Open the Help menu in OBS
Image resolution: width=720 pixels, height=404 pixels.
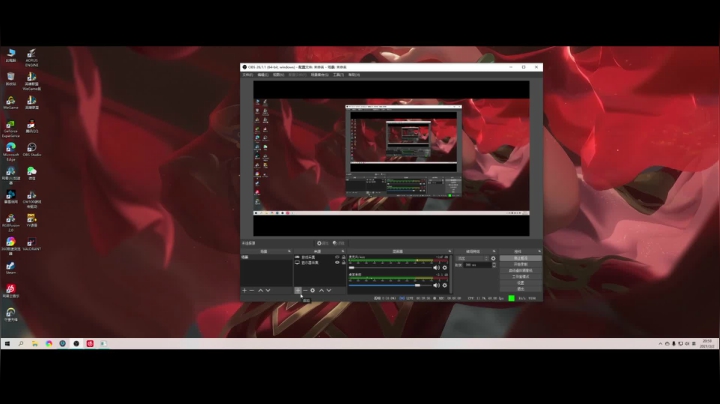coord(354,75)
